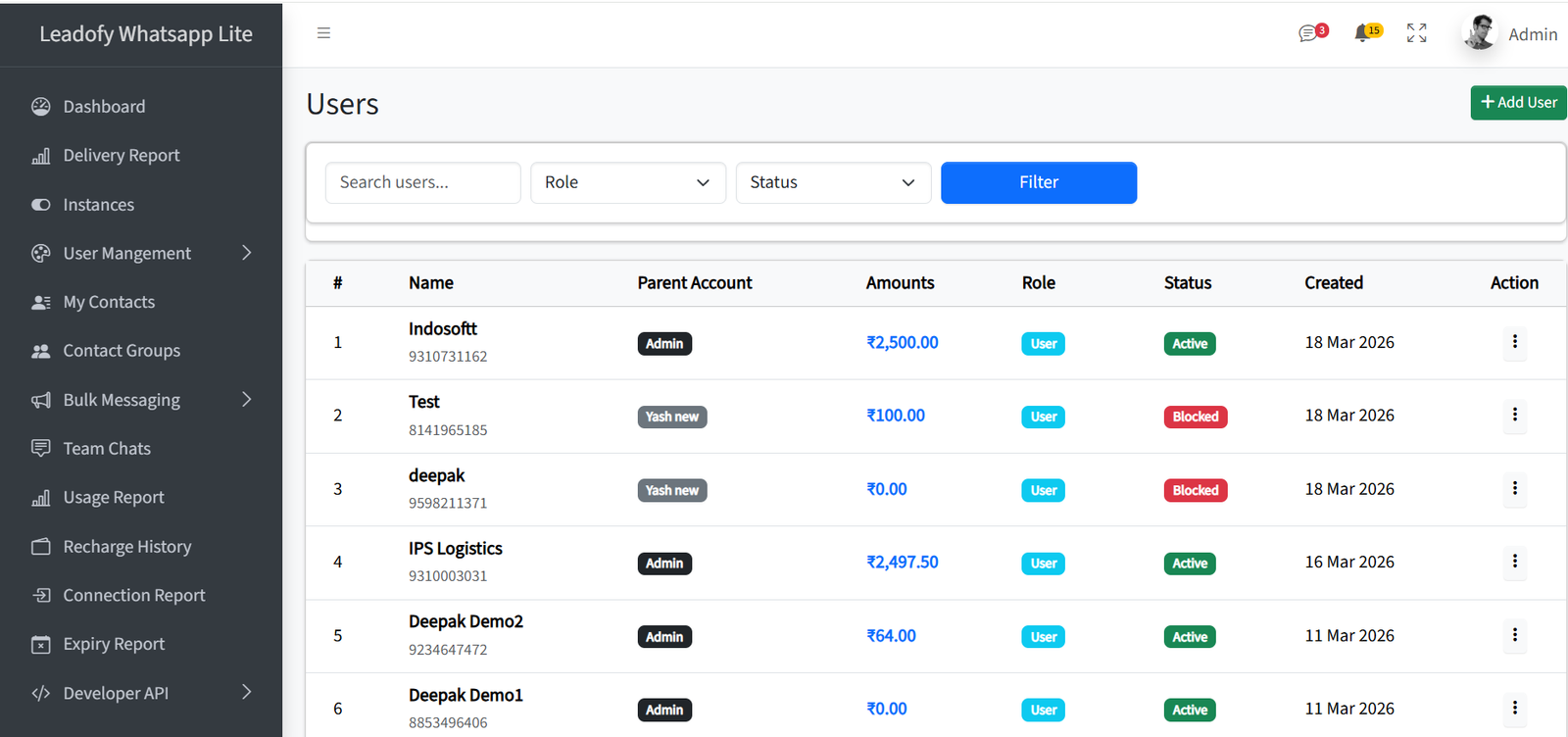Click the User Mangement palette icon
Viewport: 1568px width, 737px height.
40,253
